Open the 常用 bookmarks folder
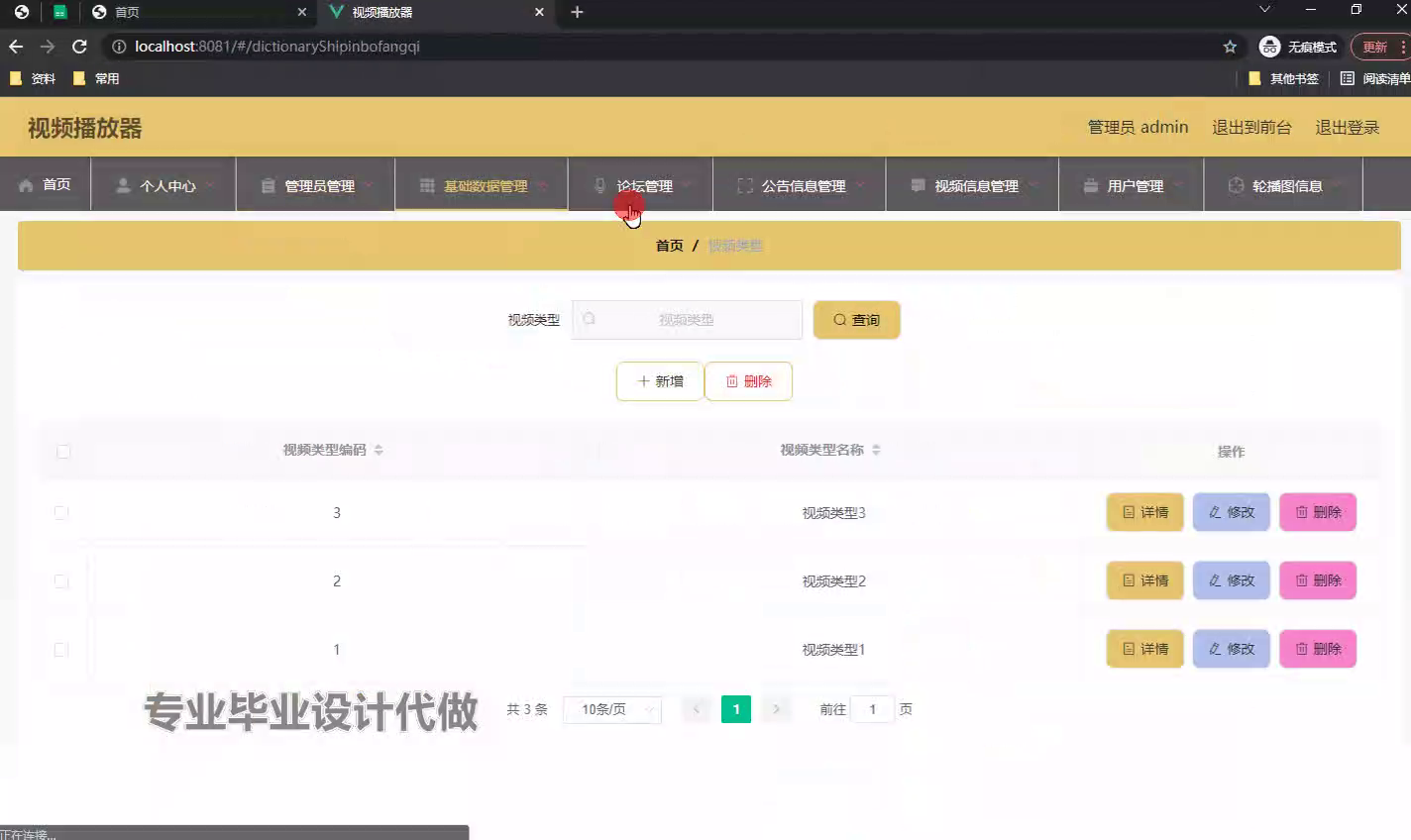Screen dimensions: 1411x840 pos(96,78)
